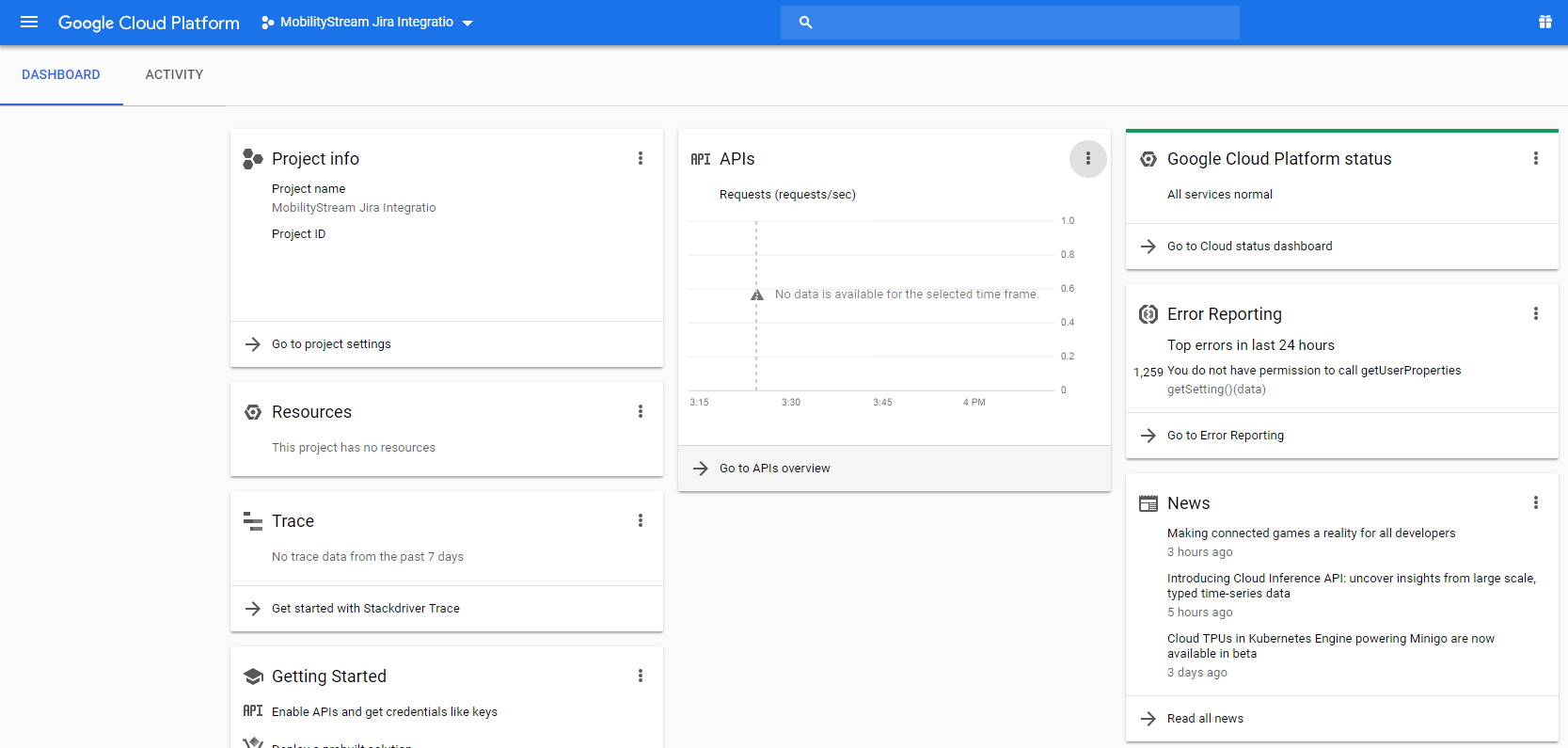Open Resources card more options
1568x748 pixels.
click(641, 411)
